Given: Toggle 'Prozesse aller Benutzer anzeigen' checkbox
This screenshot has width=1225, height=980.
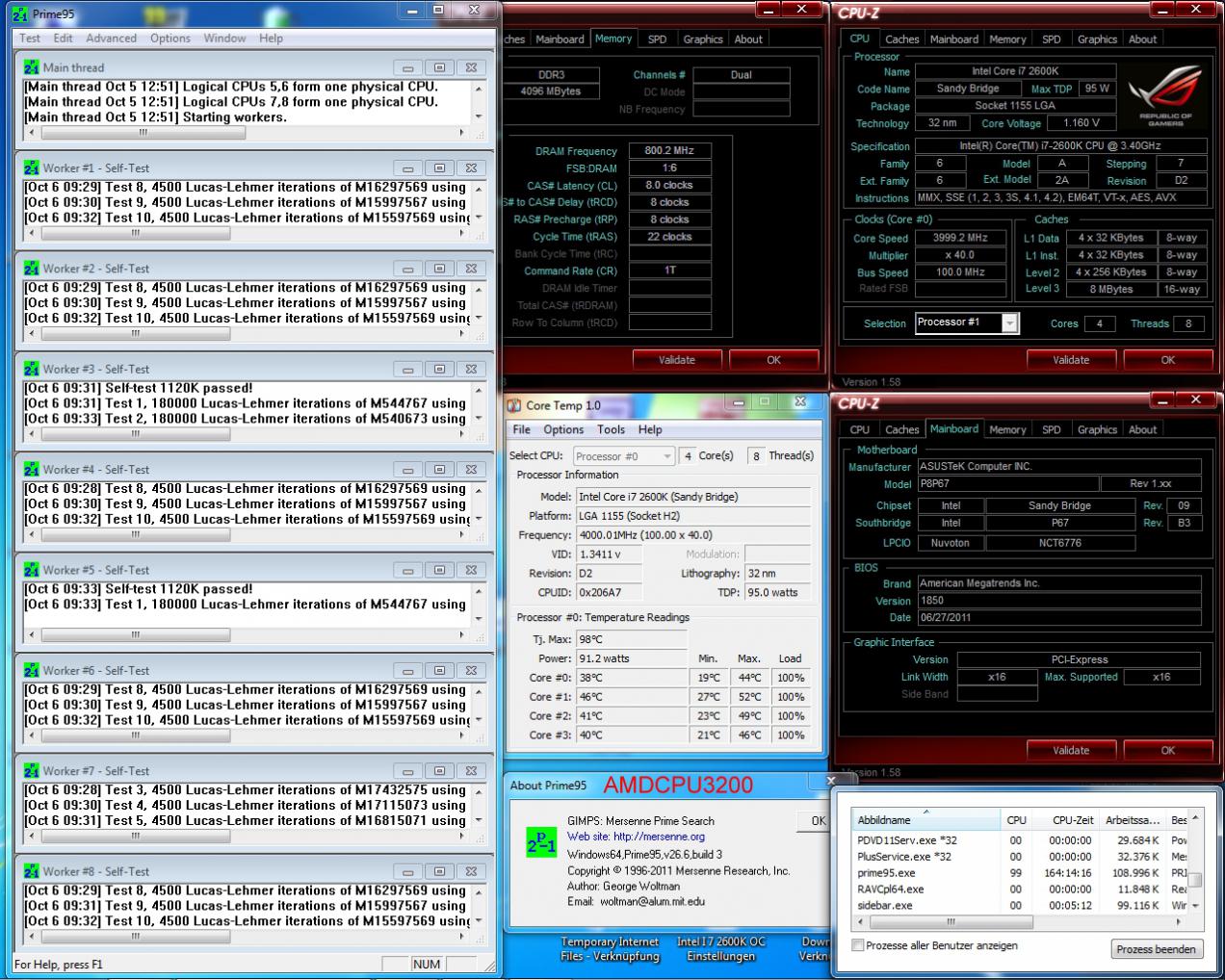Looking at the screenshot, I should 857,945.
